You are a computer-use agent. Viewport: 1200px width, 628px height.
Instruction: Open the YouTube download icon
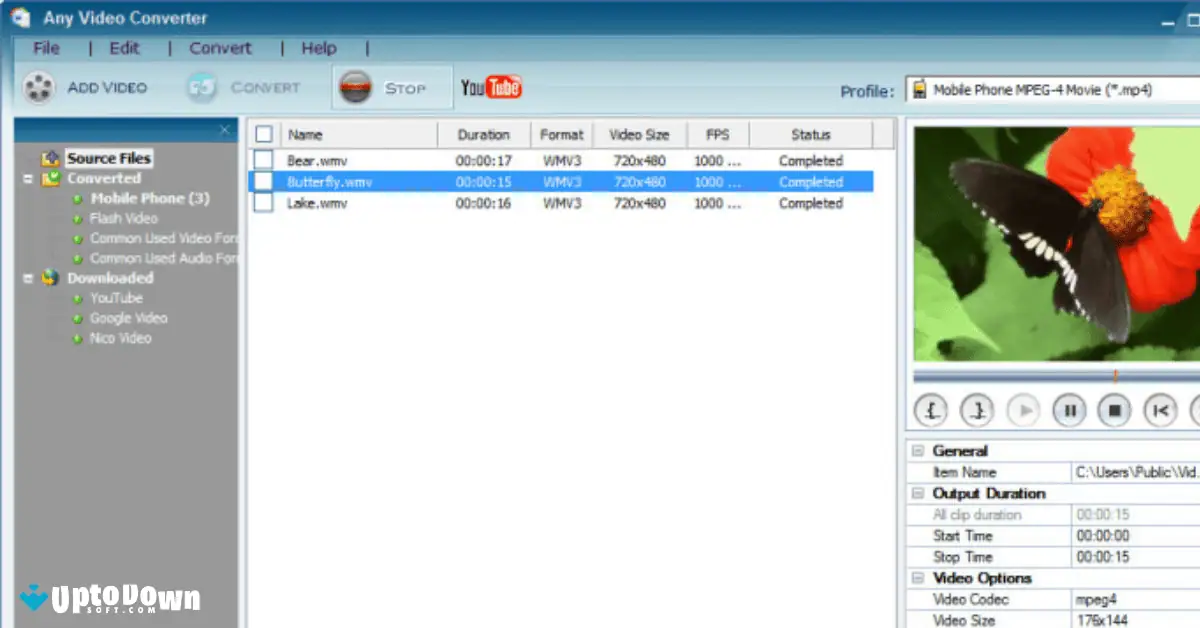click(x=490, y=87)
